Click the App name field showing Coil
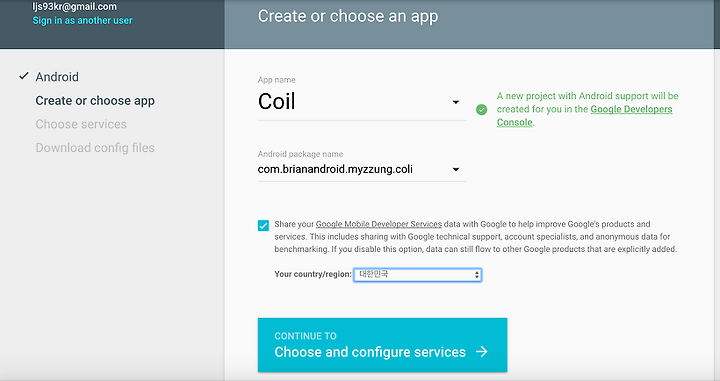This screenshot has height=381, width=720. click(x=362, y=102)
